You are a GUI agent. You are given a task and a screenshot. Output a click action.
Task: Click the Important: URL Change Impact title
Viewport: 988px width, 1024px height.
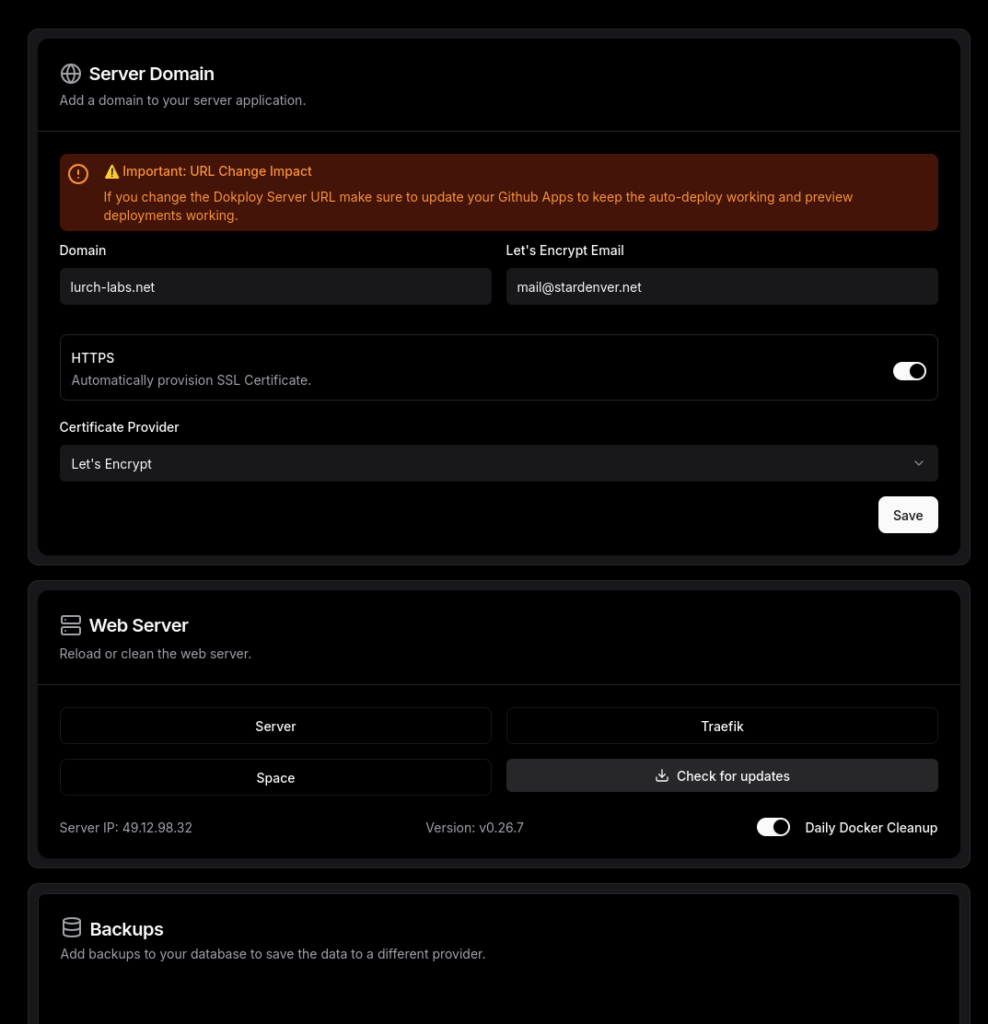217,172
